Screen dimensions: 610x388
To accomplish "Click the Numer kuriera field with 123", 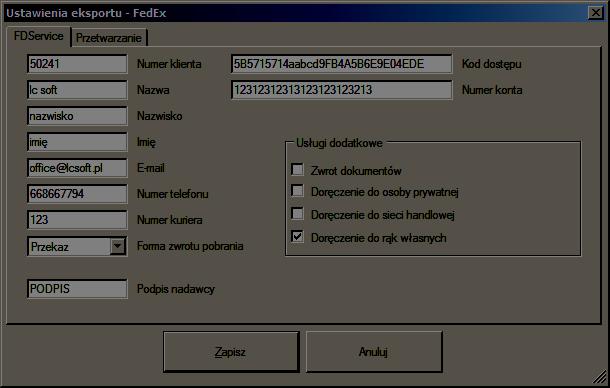I will click(x=77, y=220).
